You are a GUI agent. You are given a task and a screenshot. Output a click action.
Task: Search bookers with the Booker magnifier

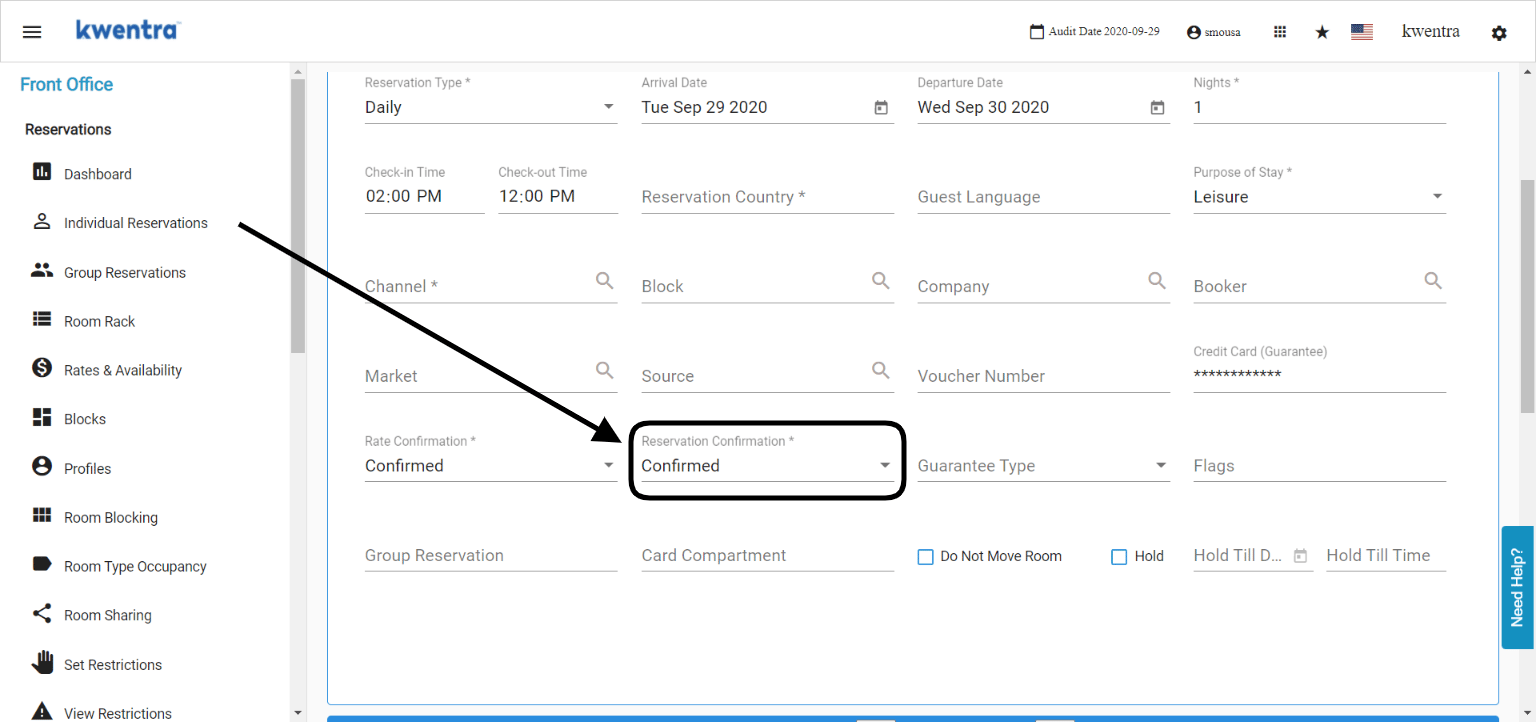click(x=1433, y=281)
